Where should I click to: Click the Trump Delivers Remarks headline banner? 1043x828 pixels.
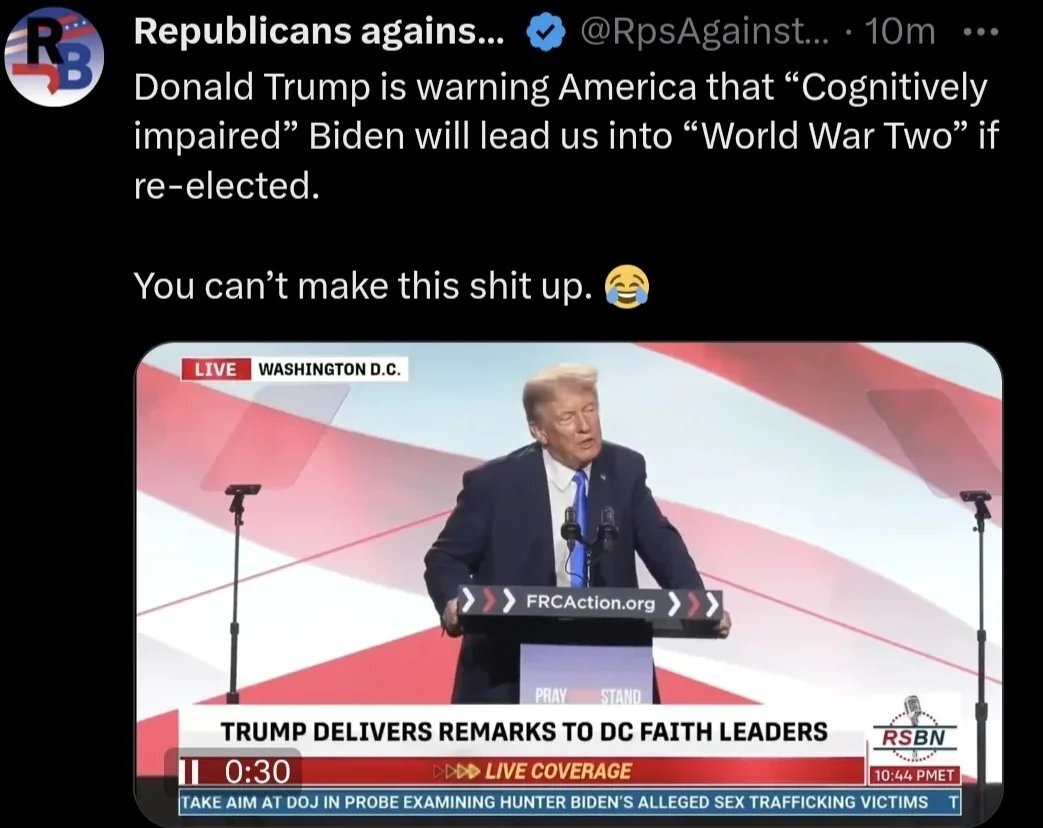[x=523, y=732]
